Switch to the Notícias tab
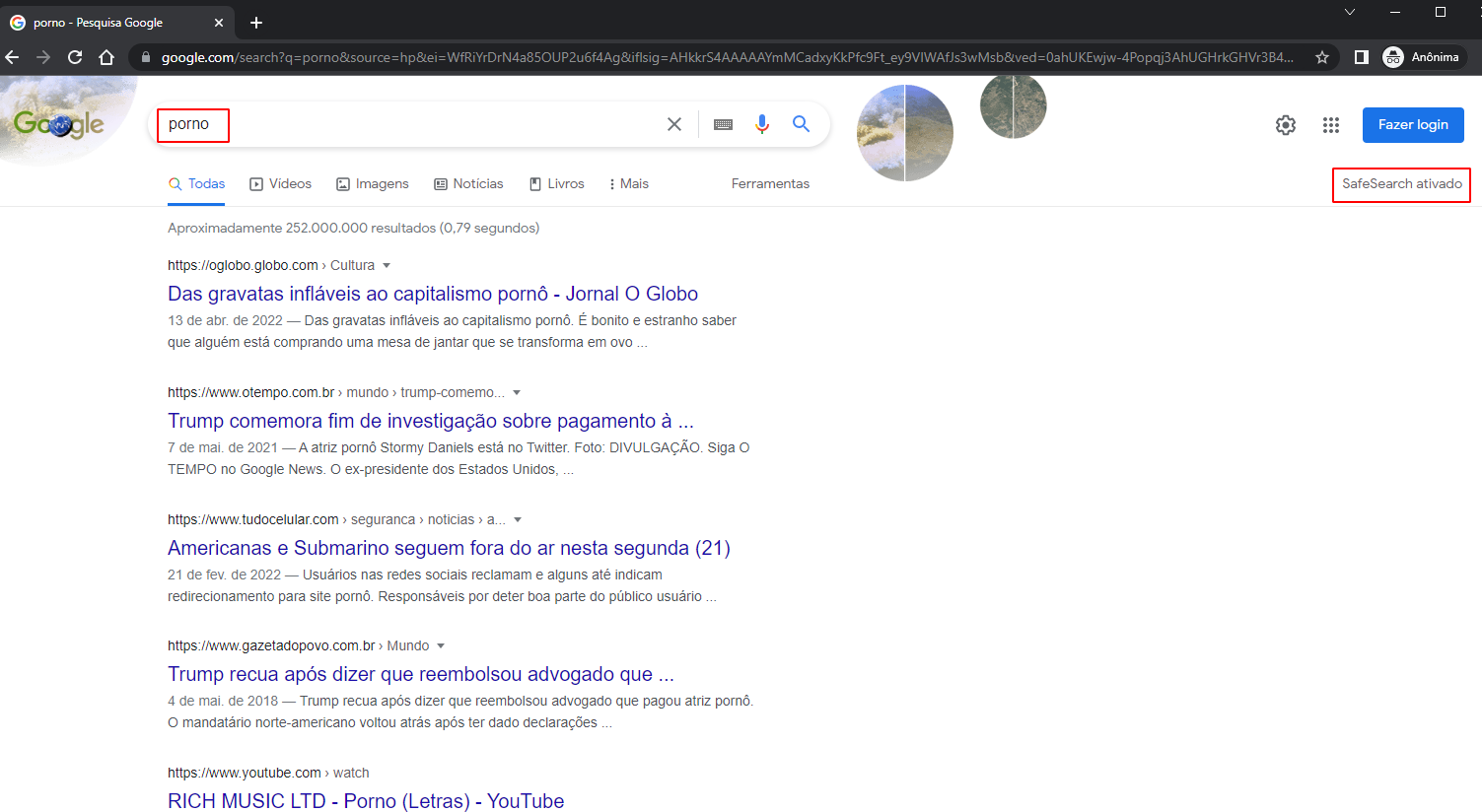Image resolution: width=1482 pixels, height=812 pixels. point(468,184)
